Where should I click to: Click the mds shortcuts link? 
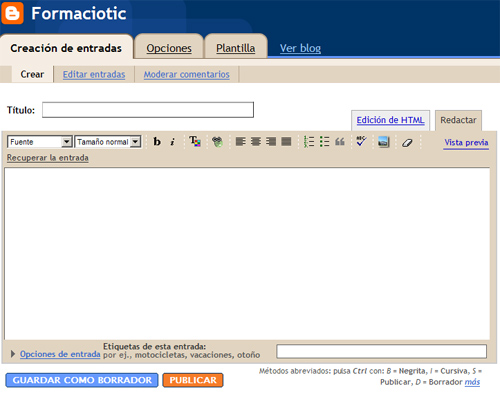pos(472,382)
